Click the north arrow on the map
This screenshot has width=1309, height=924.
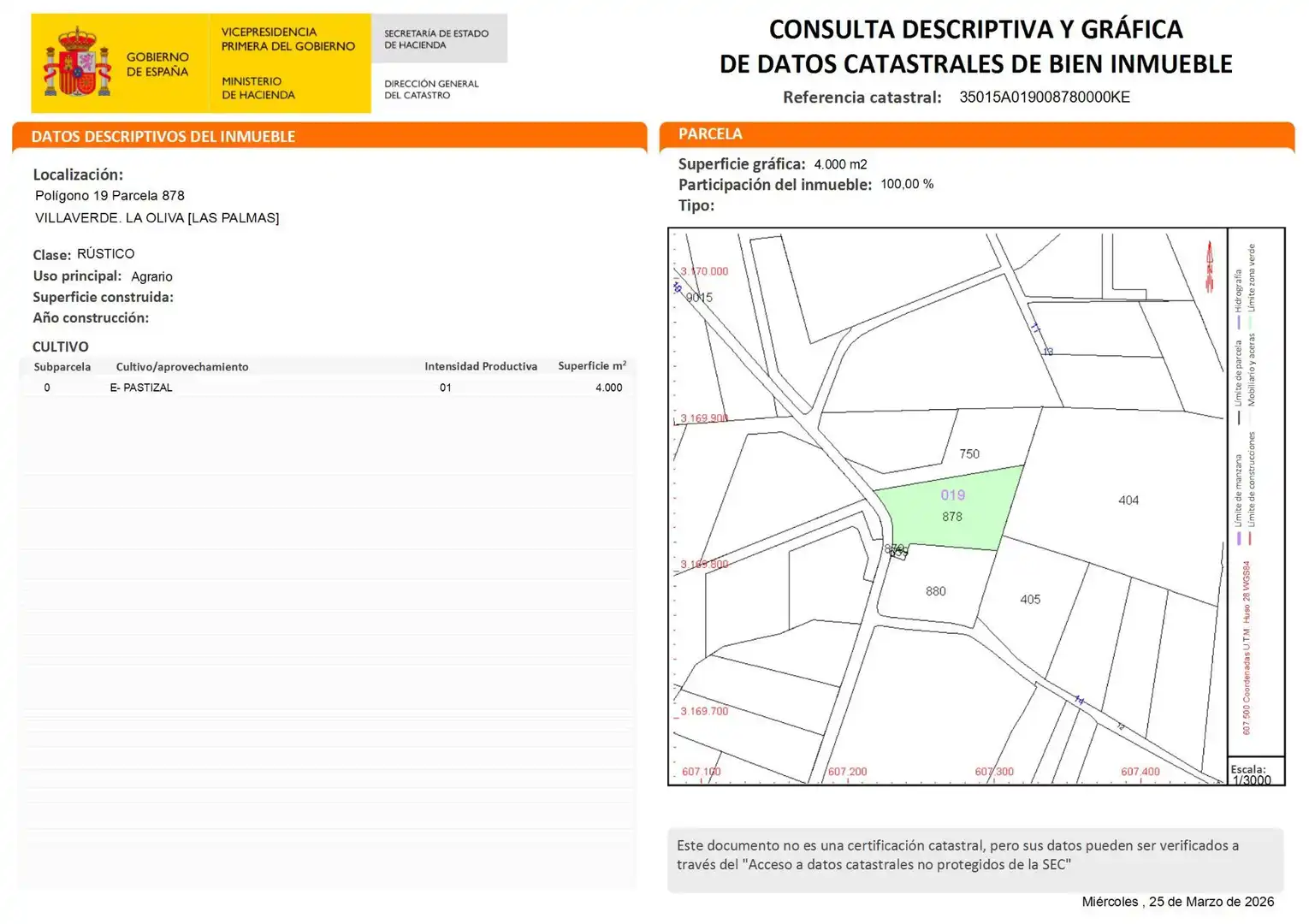[1210, 267]
